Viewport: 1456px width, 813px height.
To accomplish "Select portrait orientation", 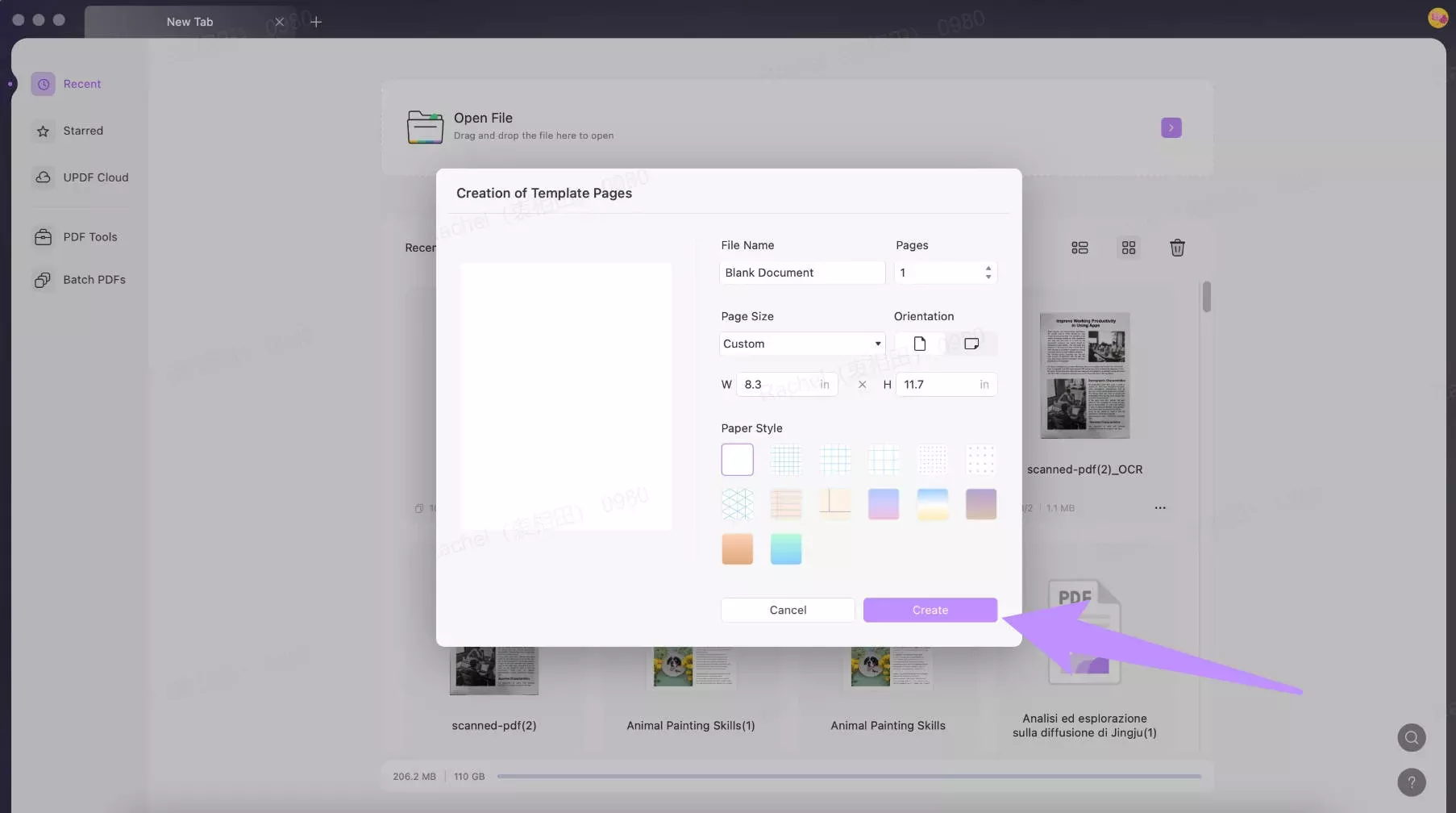I will coord(920,344).
